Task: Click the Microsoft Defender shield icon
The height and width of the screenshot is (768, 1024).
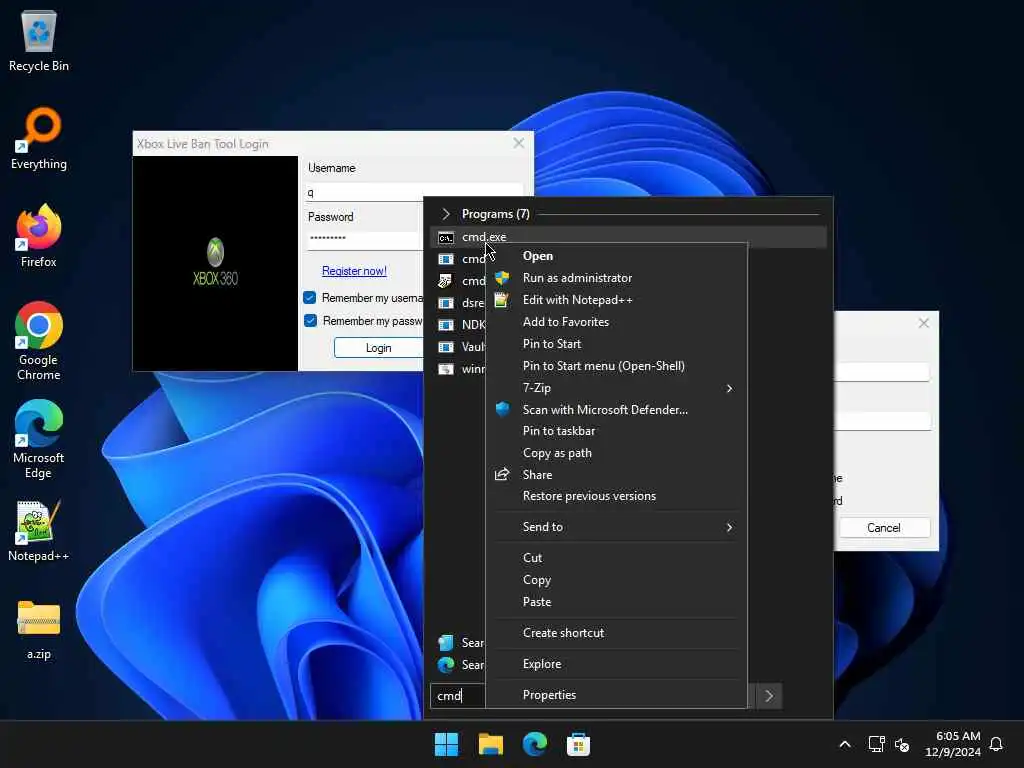Action: [x=502, y=409]
